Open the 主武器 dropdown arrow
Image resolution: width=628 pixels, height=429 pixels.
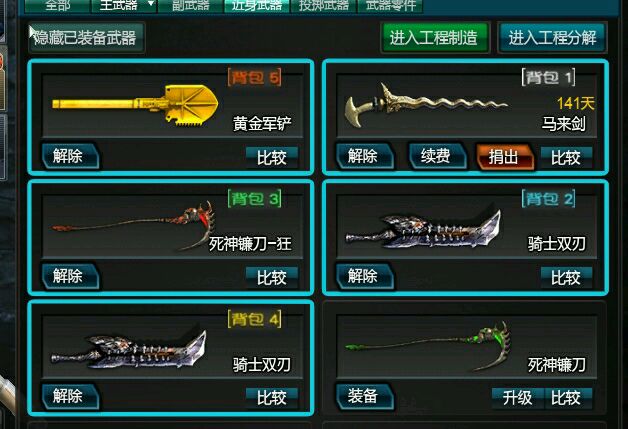151,4
